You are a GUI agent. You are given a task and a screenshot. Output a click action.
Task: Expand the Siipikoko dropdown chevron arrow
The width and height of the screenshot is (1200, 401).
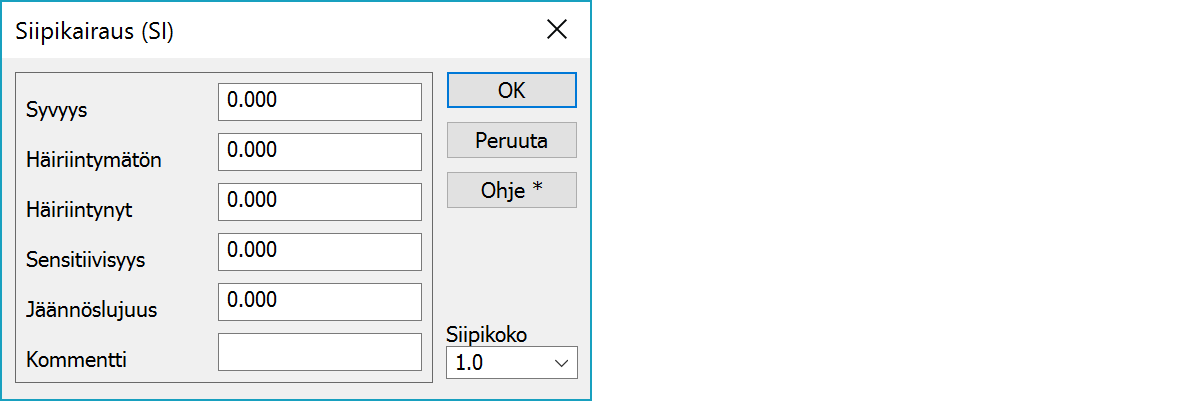(561, 363)
